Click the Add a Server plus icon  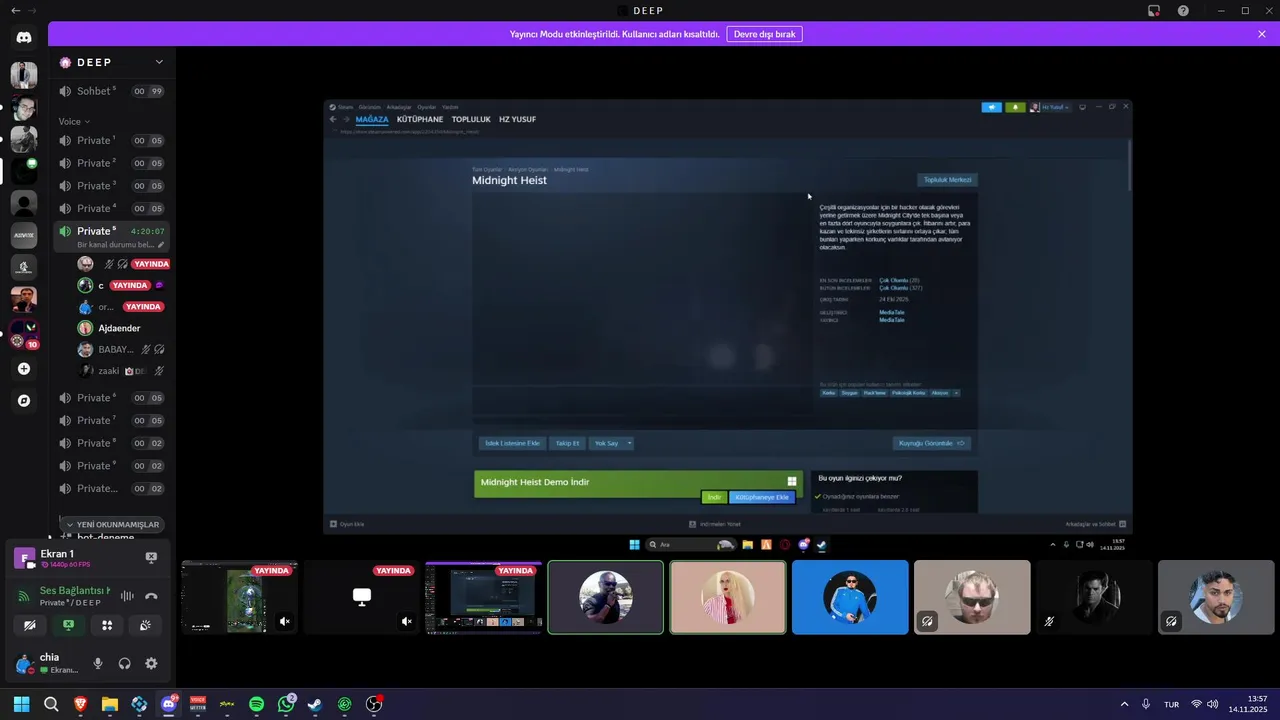(24, 369)
